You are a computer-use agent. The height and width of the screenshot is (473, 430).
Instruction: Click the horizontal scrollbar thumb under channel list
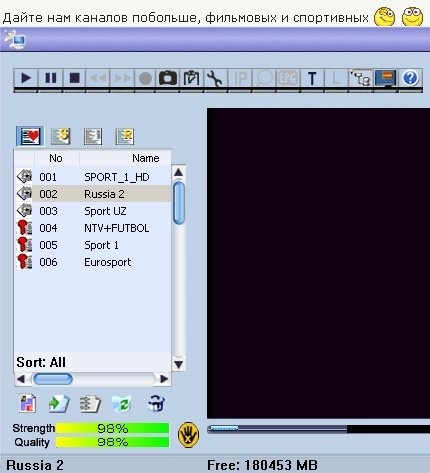click(x=53, y=379)
